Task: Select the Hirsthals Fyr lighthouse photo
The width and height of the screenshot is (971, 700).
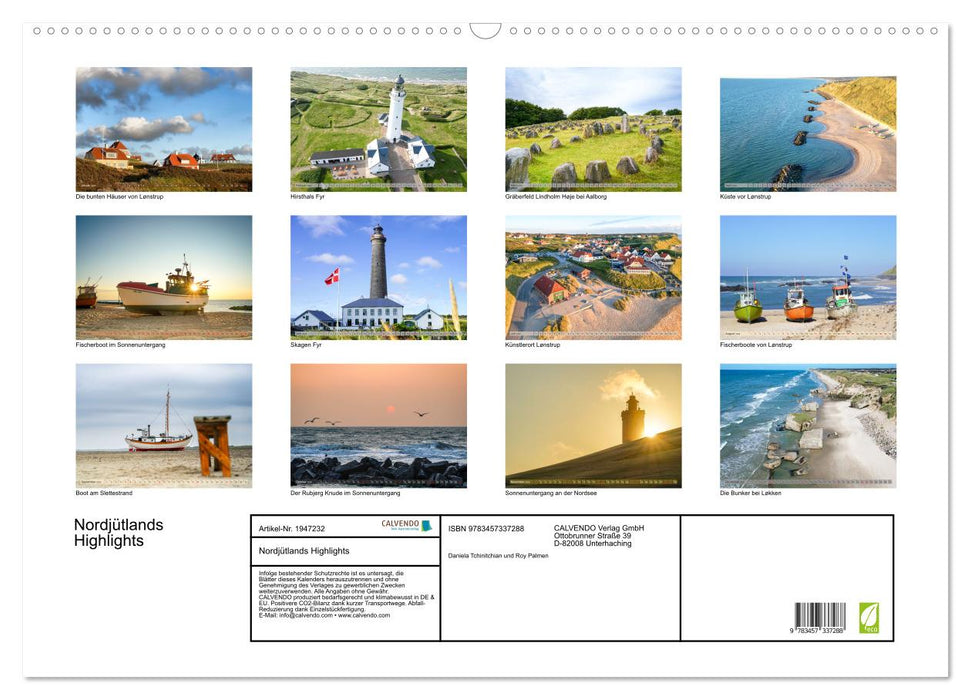Action: coord(378,128)
